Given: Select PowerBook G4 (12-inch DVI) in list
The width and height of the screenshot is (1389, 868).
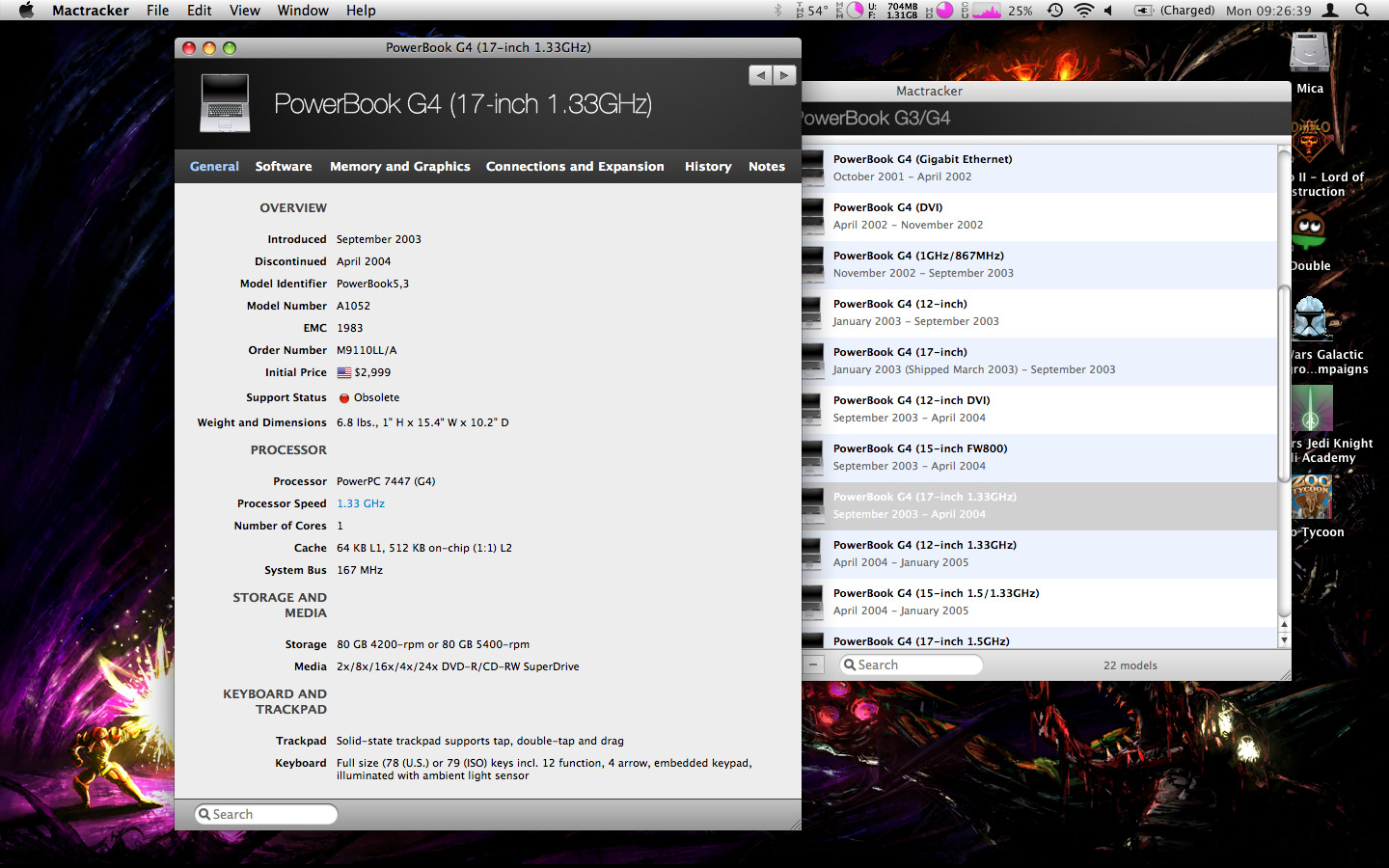Looking at the screenshot, I should click(x=1040, y=410).
